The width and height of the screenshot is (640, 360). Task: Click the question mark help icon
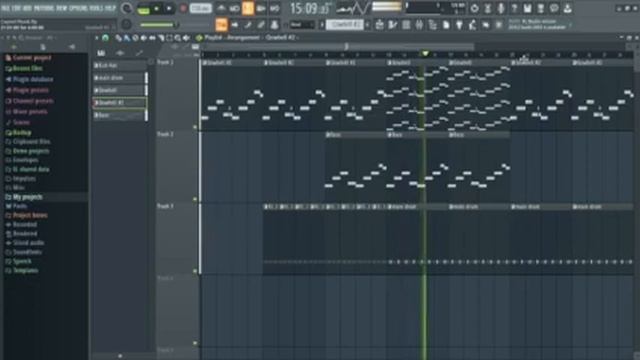point(514,8)
